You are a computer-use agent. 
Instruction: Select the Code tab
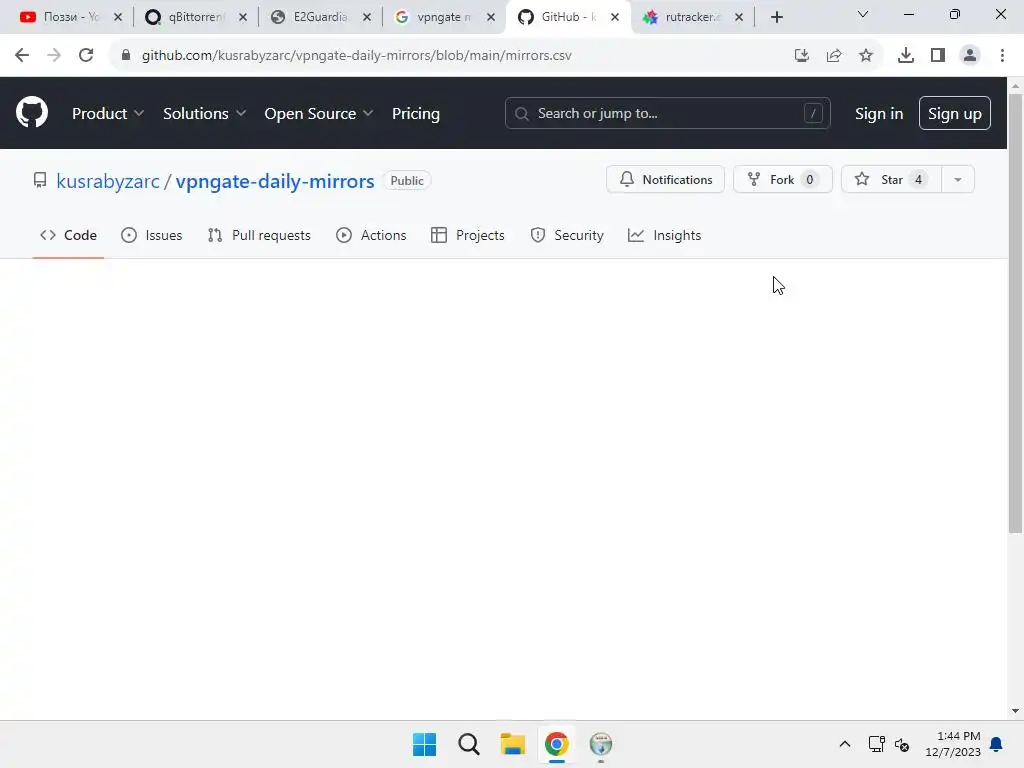[68, 235]
